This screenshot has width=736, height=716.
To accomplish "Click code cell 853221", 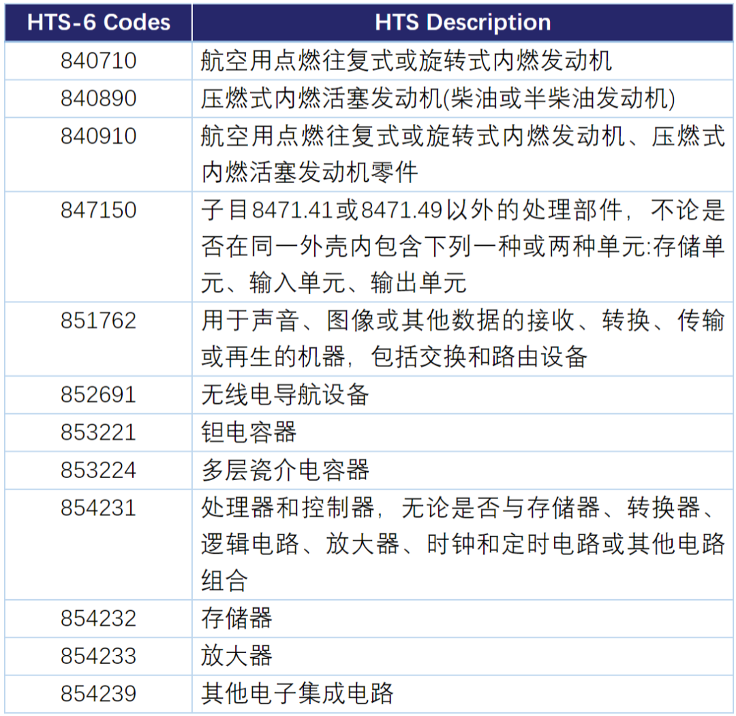I will 99,432.
